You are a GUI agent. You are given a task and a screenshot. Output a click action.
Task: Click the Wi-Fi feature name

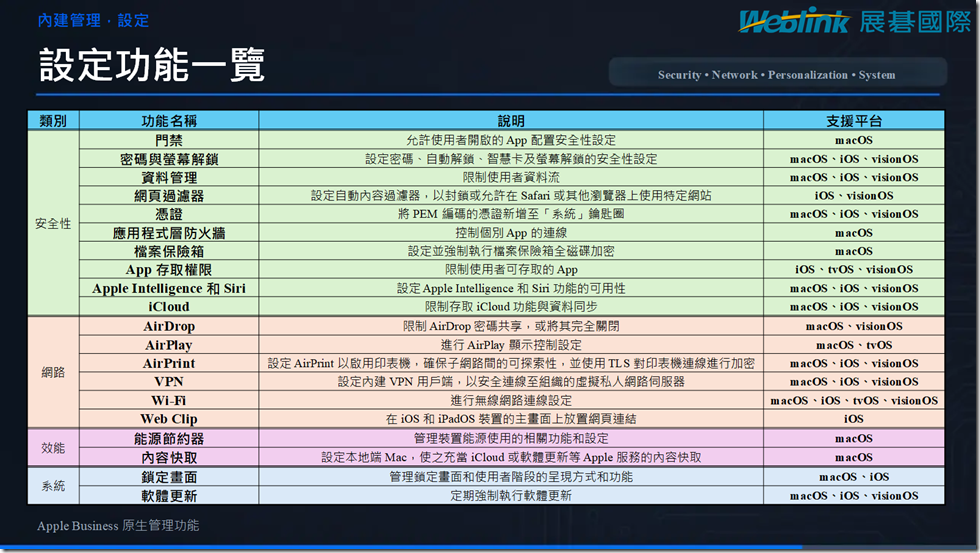click(169, 400)
